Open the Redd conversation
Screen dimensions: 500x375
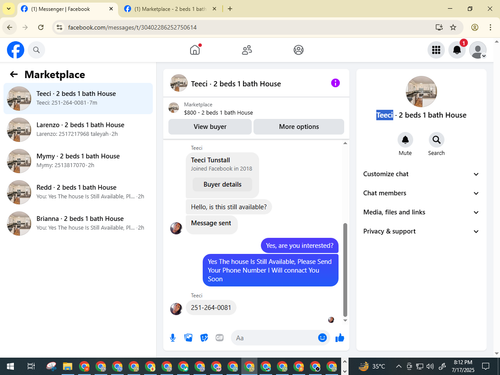click(x=78, y=192)
